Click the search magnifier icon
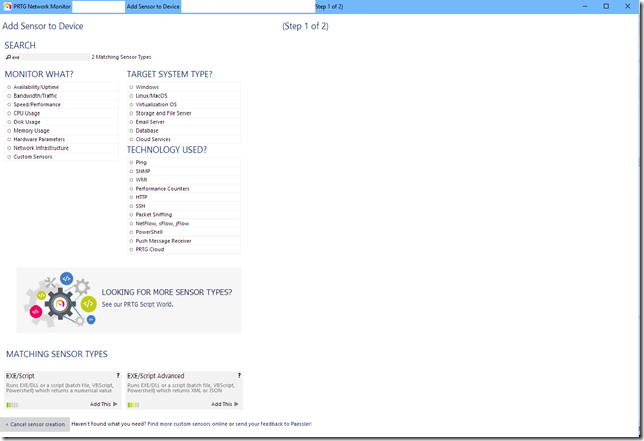This screenshot has height=441, width=644. coord(8,57)
